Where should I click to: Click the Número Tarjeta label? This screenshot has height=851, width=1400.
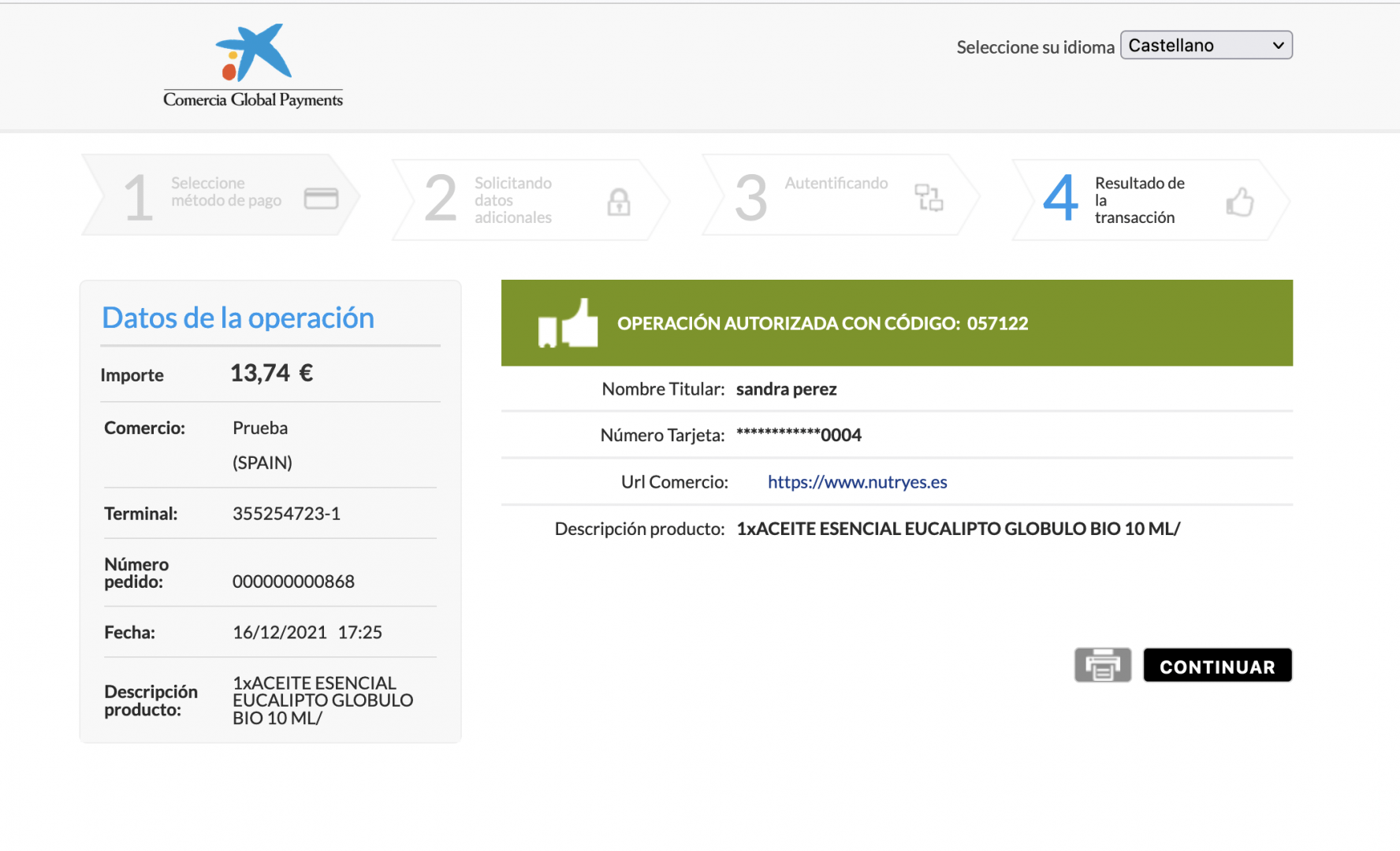[662, 435]
